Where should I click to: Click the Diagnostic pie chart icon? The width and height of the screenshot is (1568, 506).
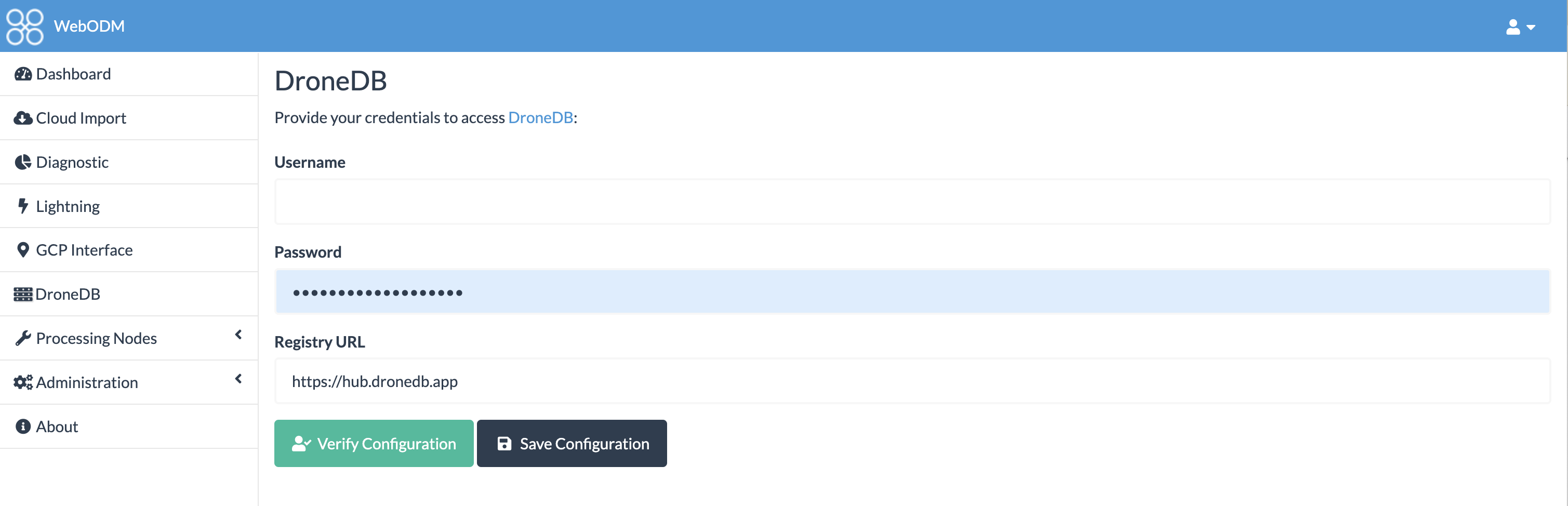coord(23,162)
